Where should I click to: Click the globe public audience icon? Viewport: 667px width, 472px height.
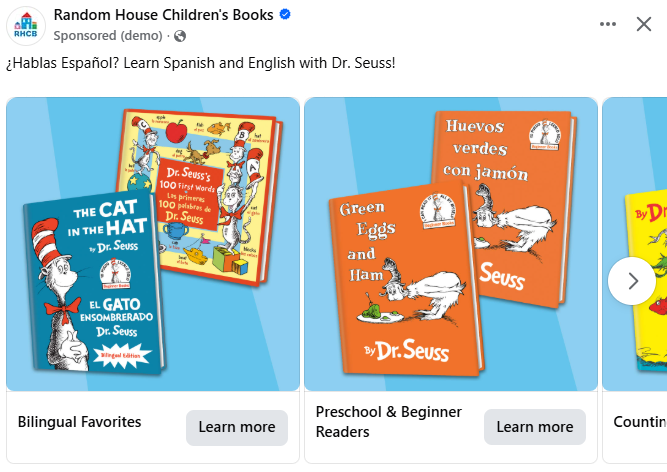point(180,36)
